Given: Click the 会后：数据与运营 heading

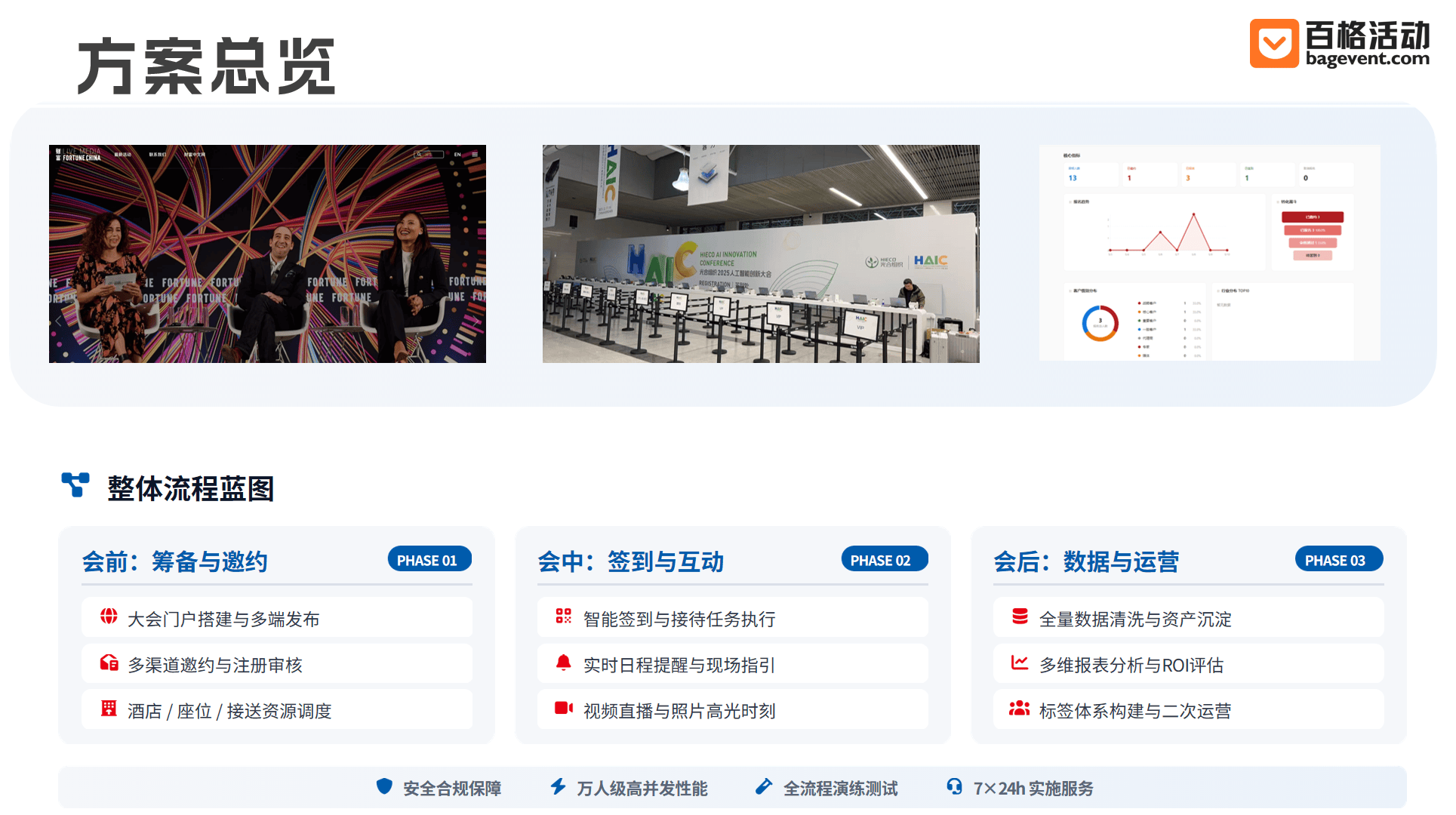Looking at the screenshot, I should click(1087, 561).
